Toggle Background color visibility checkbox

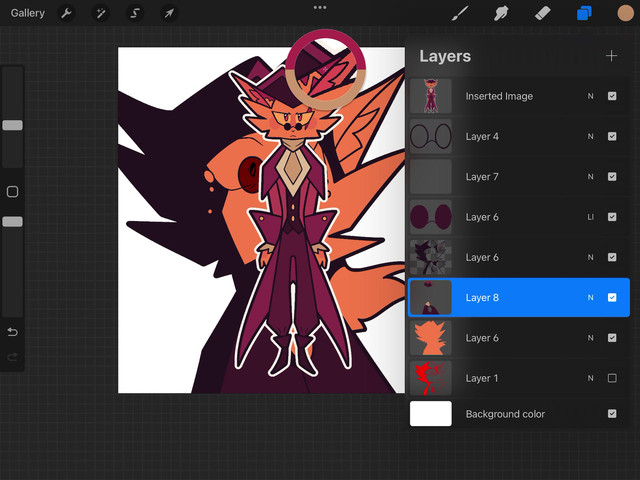click(612, 414)
